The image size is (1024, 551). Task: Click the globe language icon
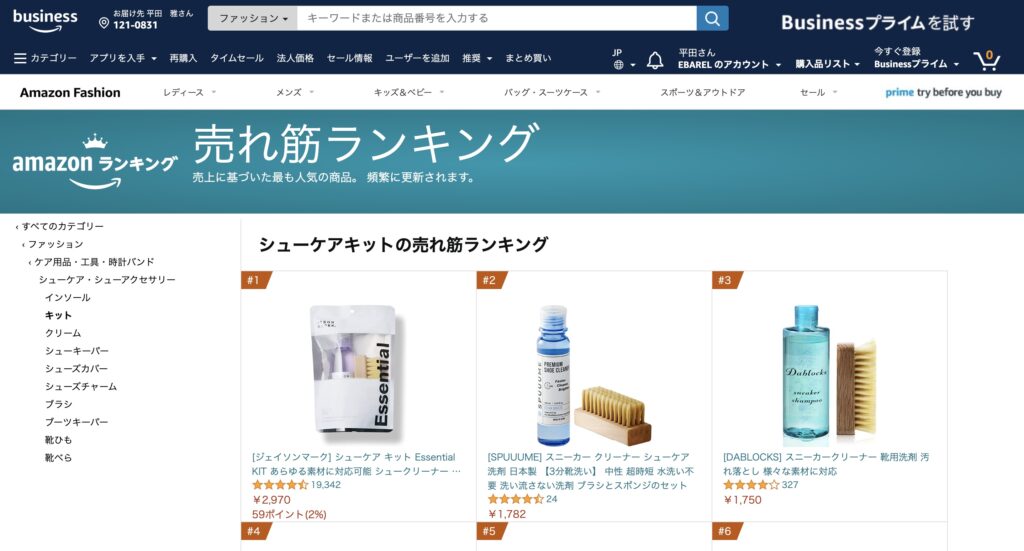618,65
